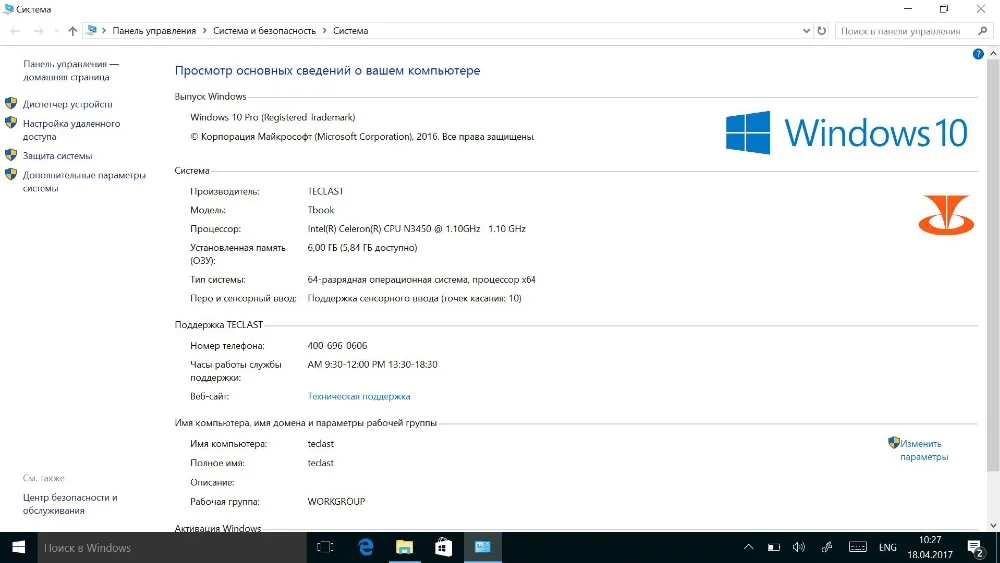Viewport: 1000px width, 563px height.
Task: Click the Control Panel taskbar button
Action: tap(483, 547)
